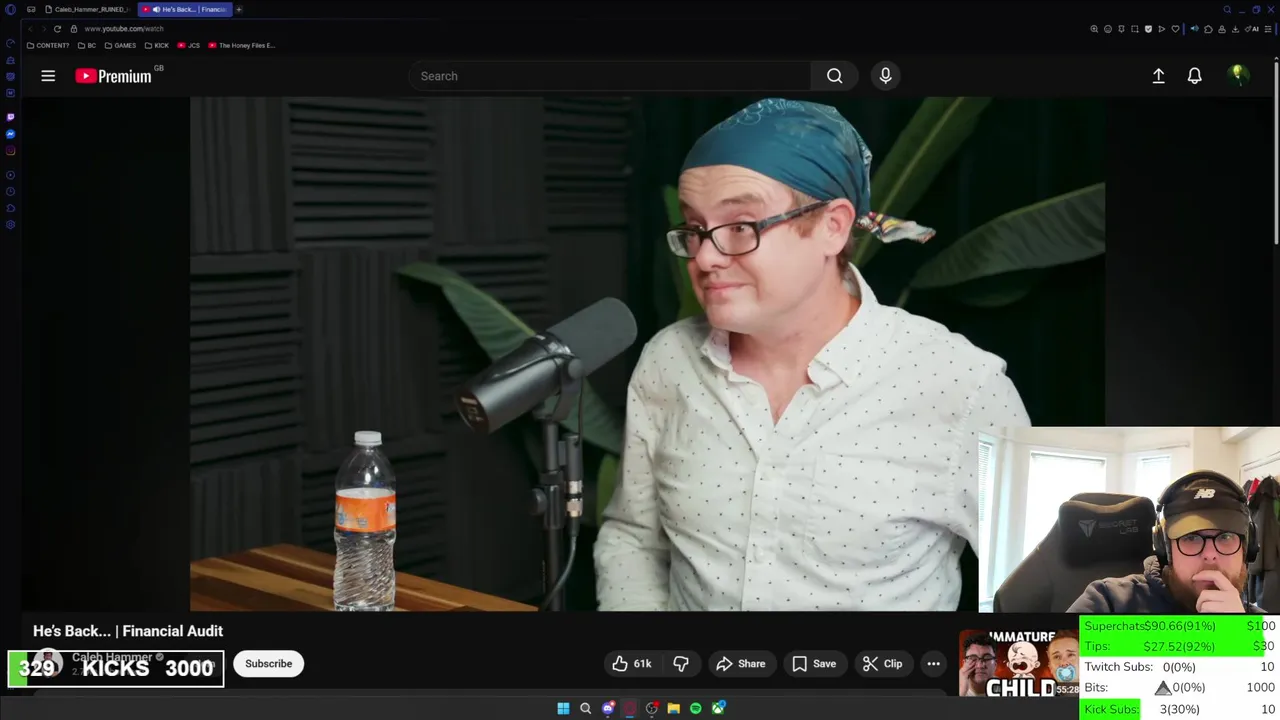Open the BC bookmarks folder

tap(87, 46)
